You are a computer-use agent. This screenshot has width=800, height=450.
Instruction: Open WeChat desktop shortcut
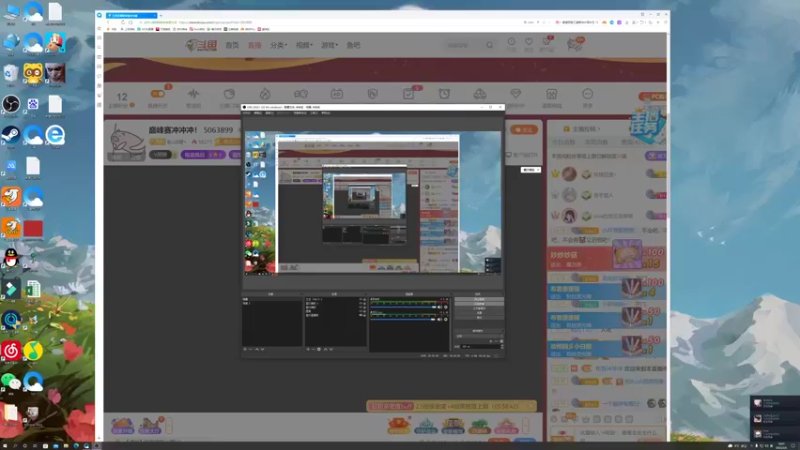[11, 382]
